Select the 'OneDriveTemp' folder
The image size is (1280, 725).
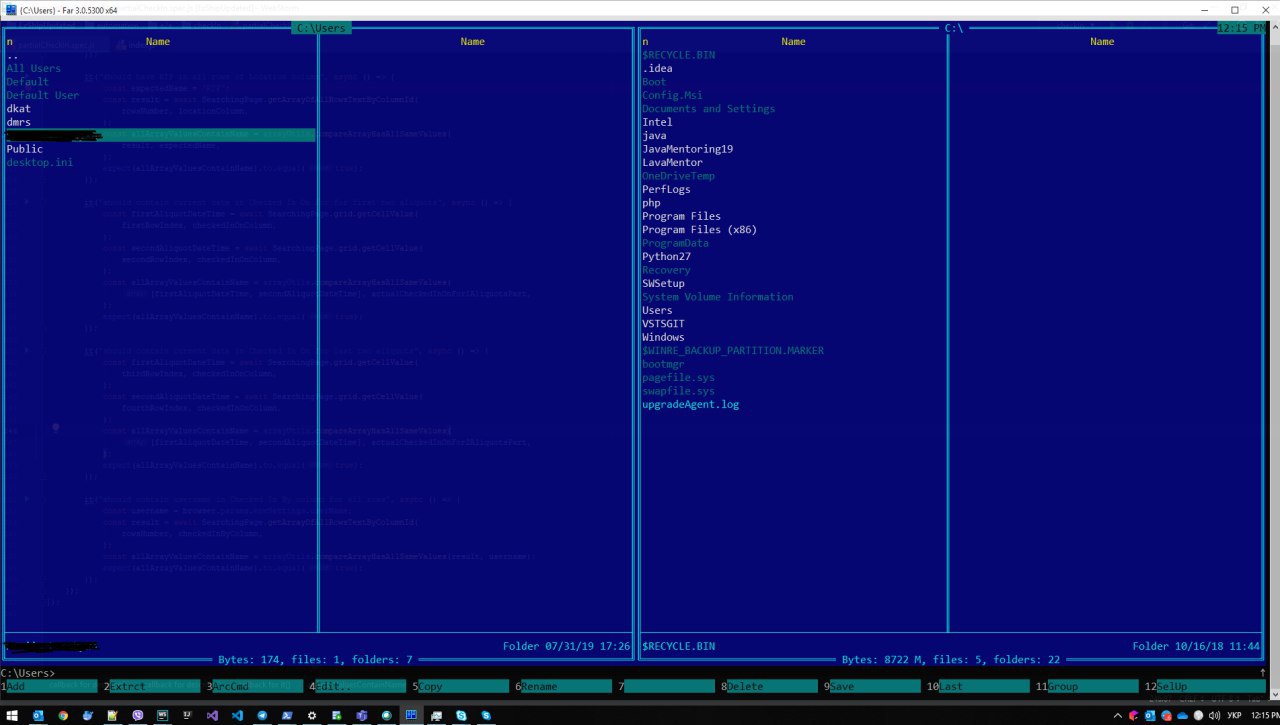click(x=678, y=176)
